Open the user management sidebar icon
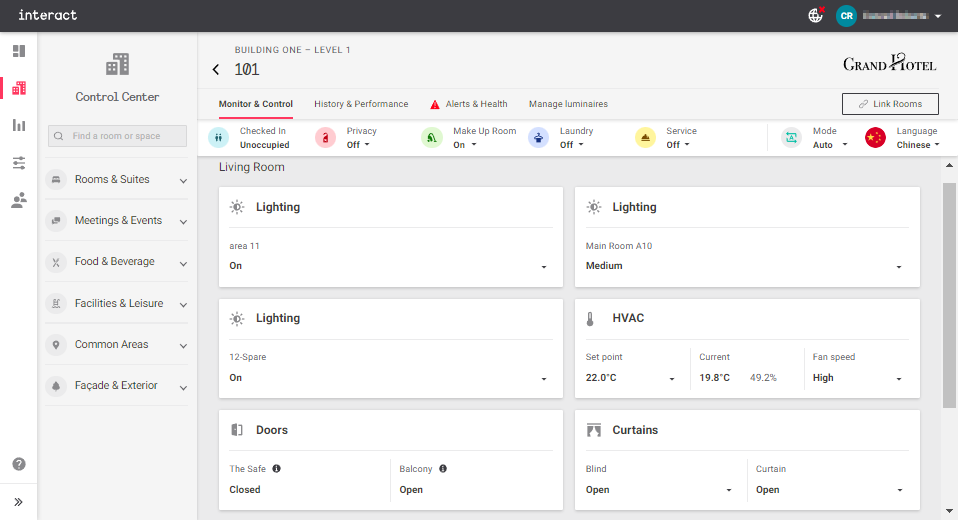This screenshot has height=520, width=958. 18,200
